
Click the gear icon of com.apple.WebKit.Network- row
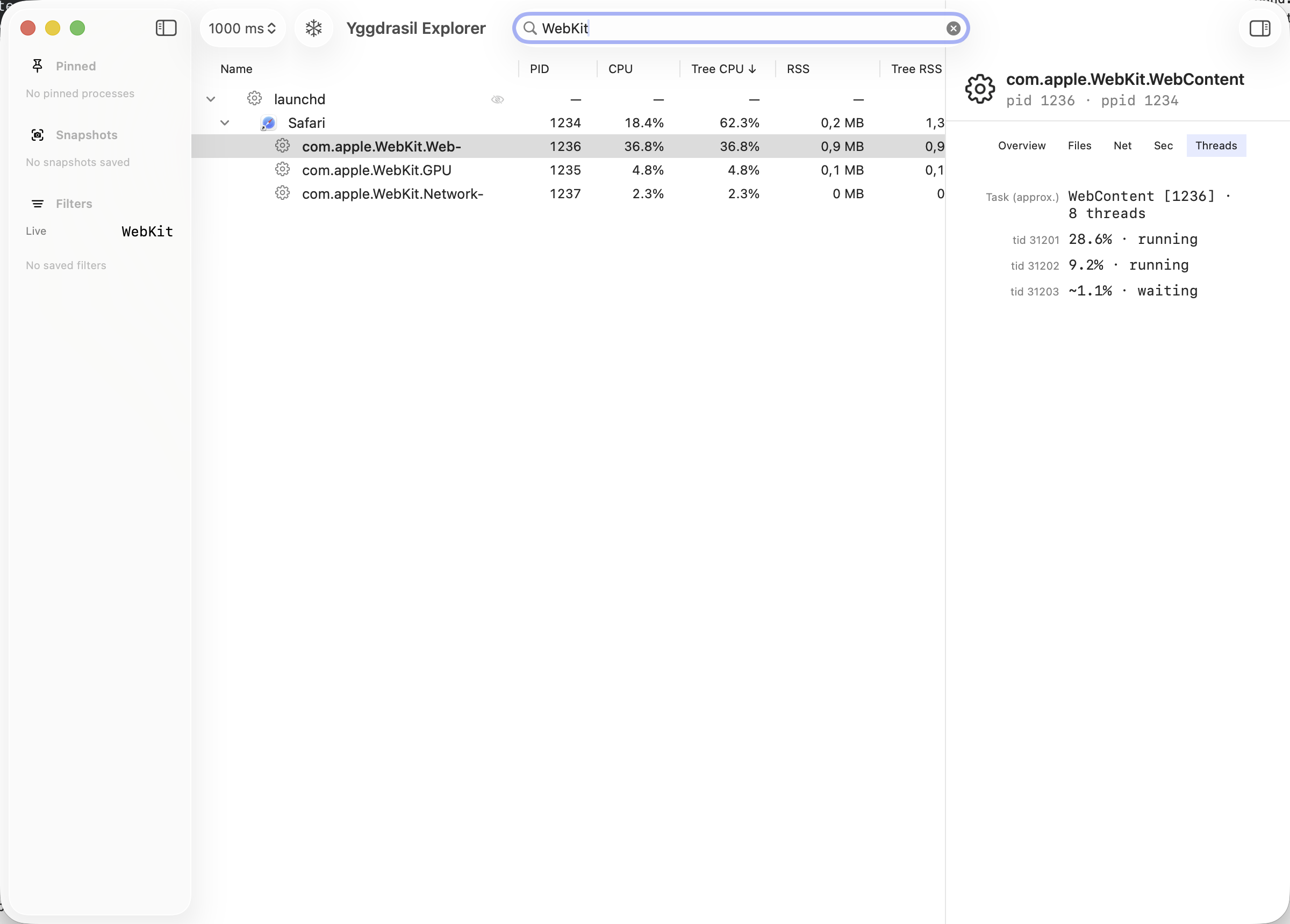[x=282, y=193]
